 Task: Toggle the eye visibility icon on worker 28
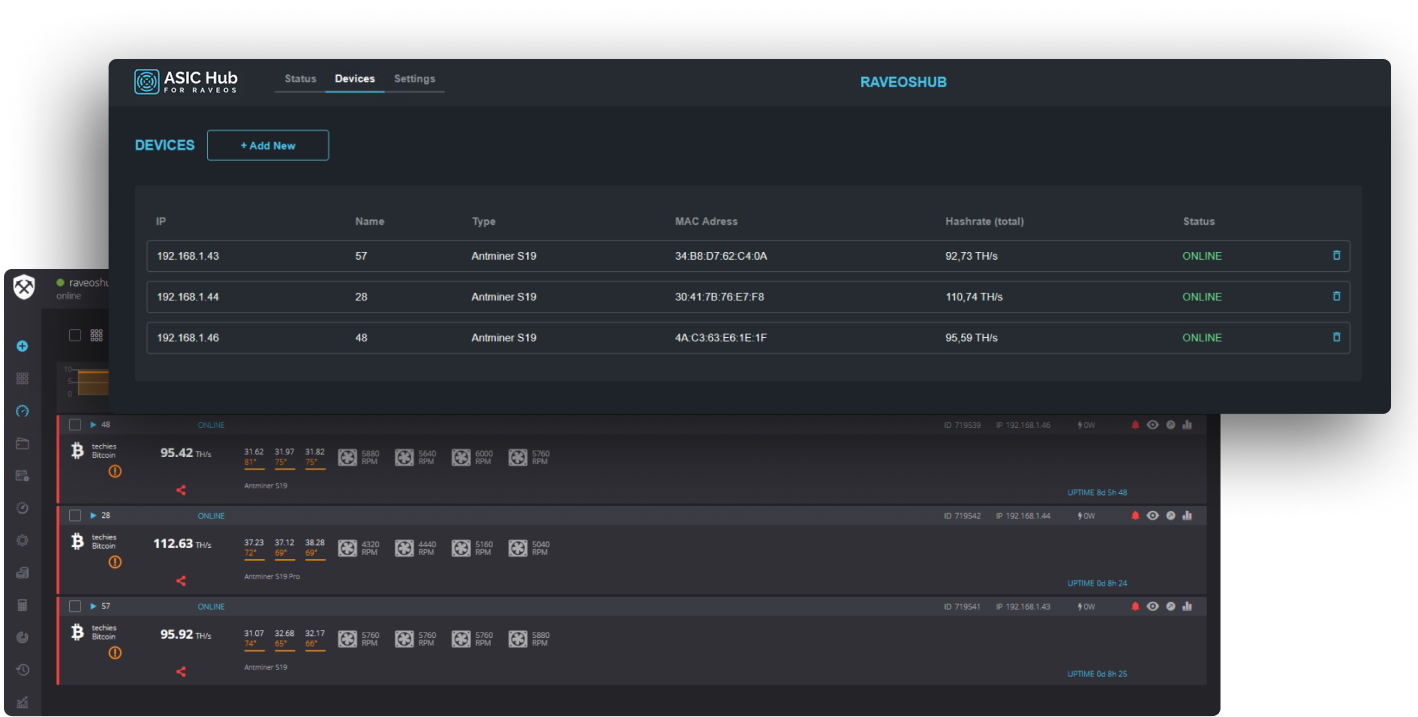[1153, 516]
